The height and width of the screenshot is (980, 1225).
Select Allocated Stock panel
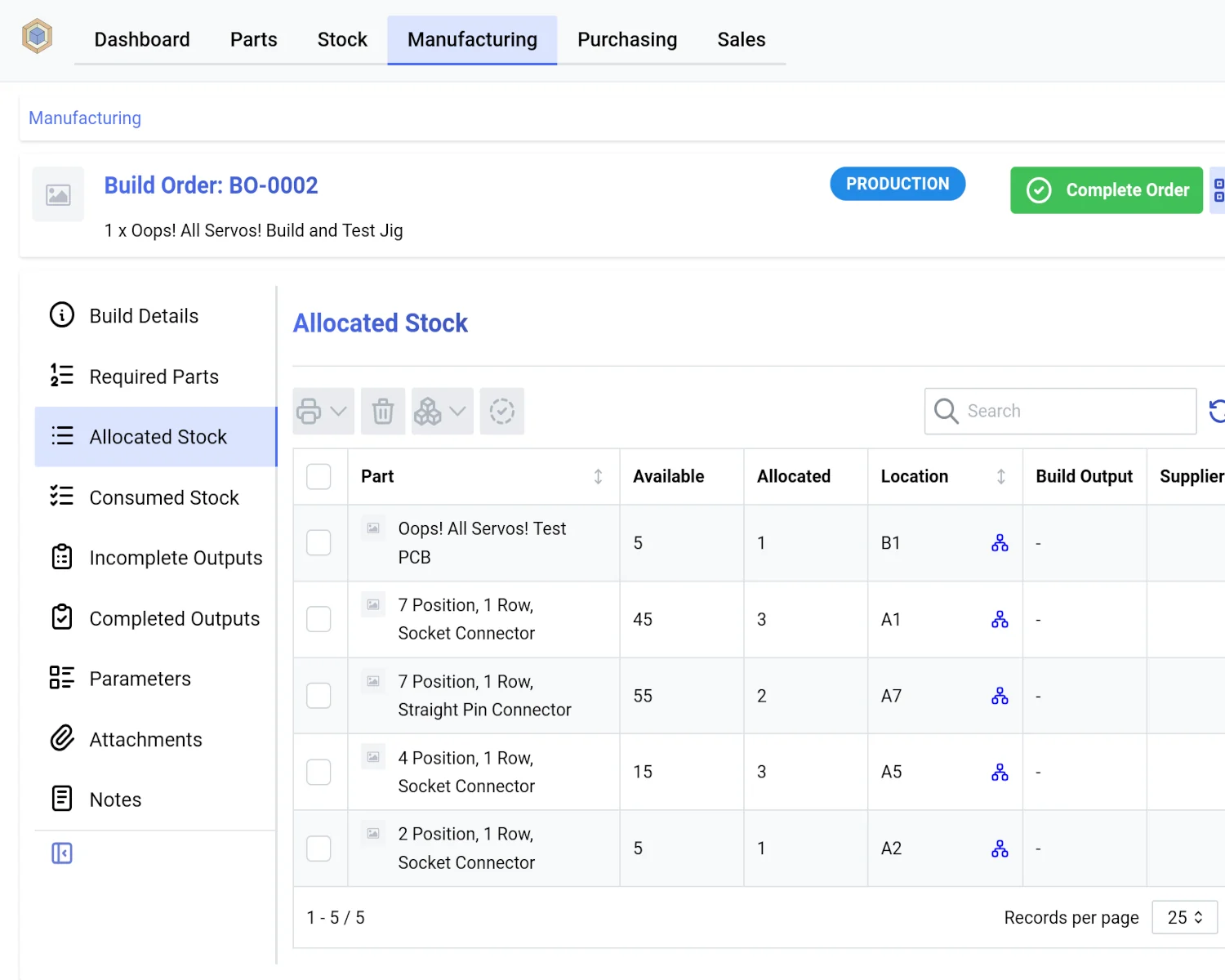pyautogui.click(x=155, y=437)
